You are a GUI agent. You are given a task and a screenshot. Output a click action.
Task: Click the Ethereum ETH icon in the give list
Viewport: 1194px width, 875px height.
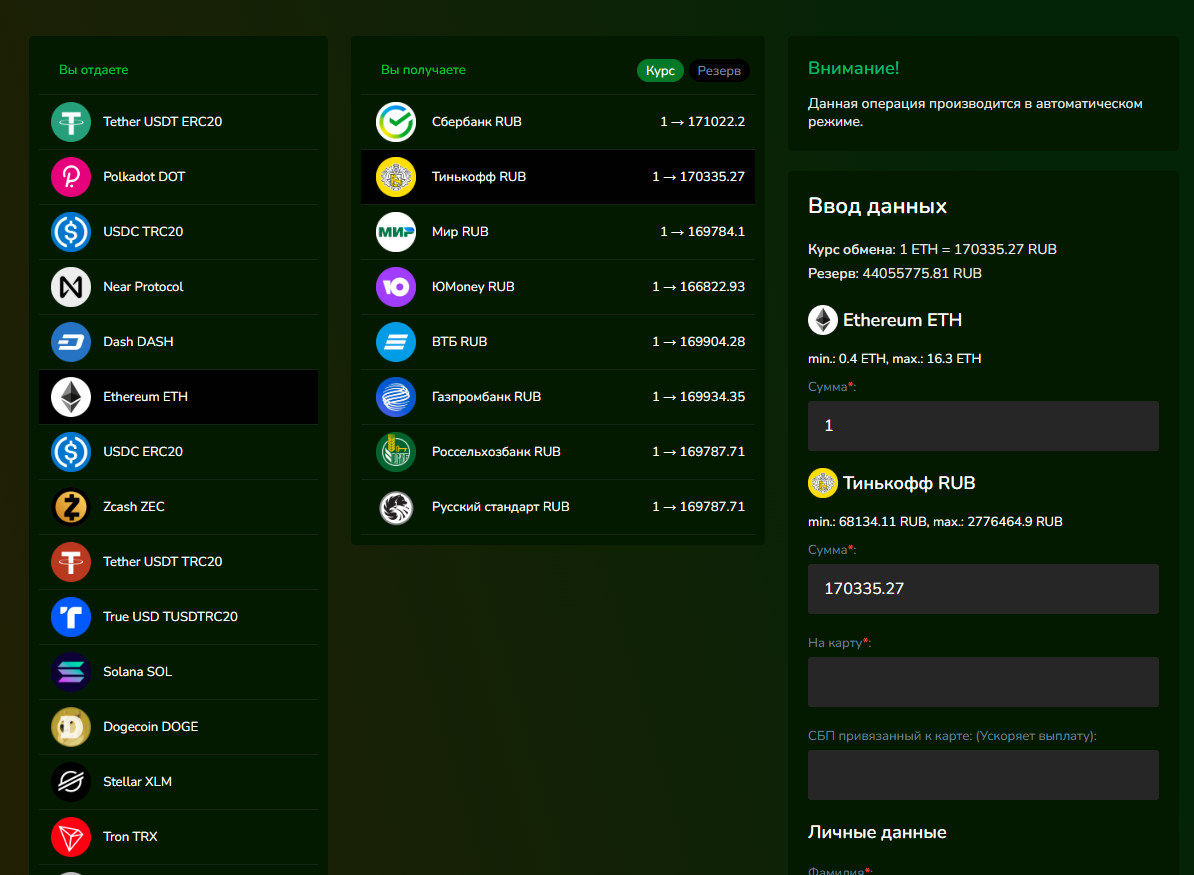point(71,397)
